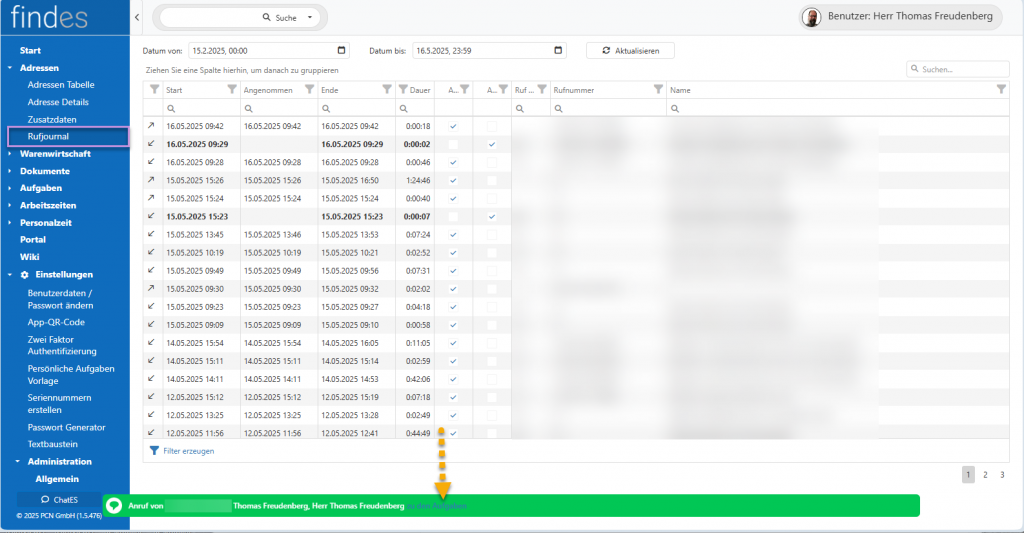Collapse the Einstellungen sidebar section
This screenshot has height=533, width=1024.
click(63, 274)
